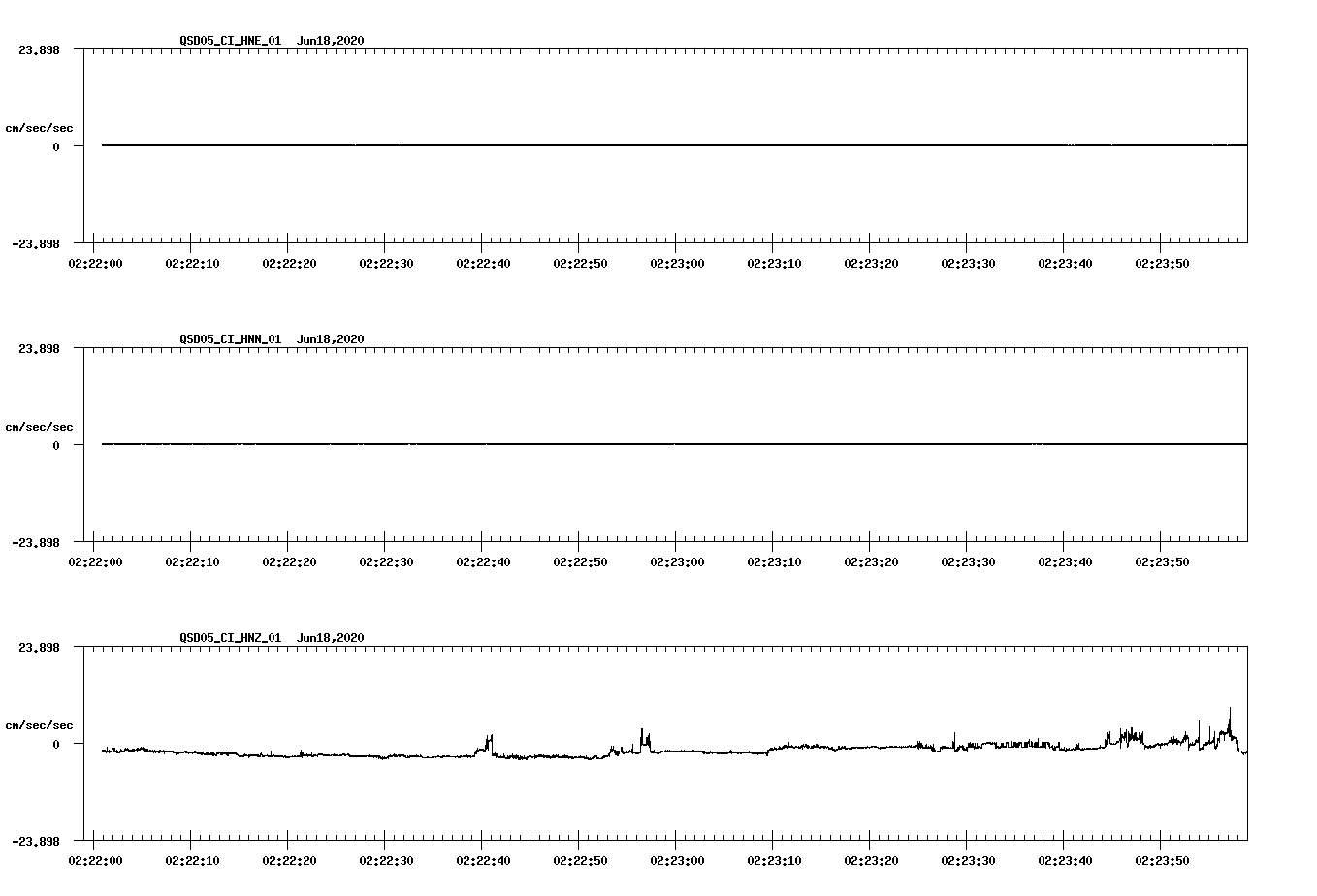Click the QSD05_CI_HNE_01 chart title
1317x896 pixels.
click(272, 40)
